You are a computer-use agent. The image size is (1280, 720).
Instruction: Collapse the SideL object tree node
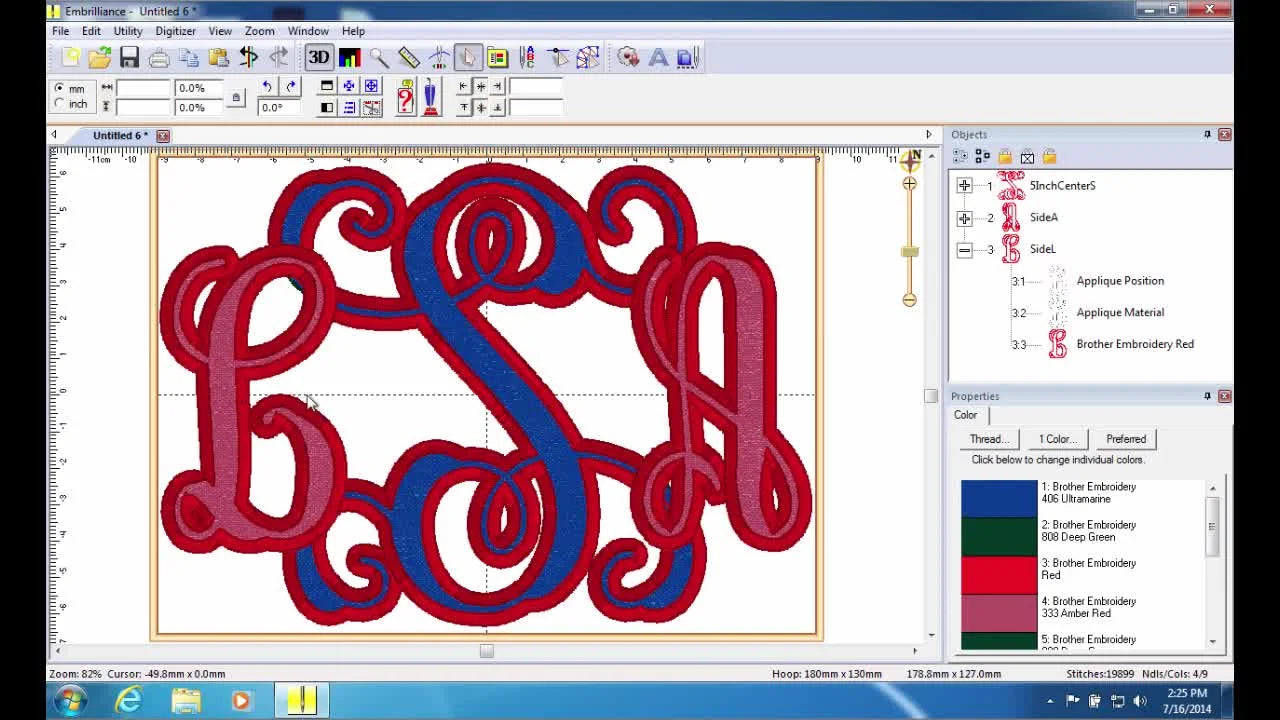pos(964,250)
